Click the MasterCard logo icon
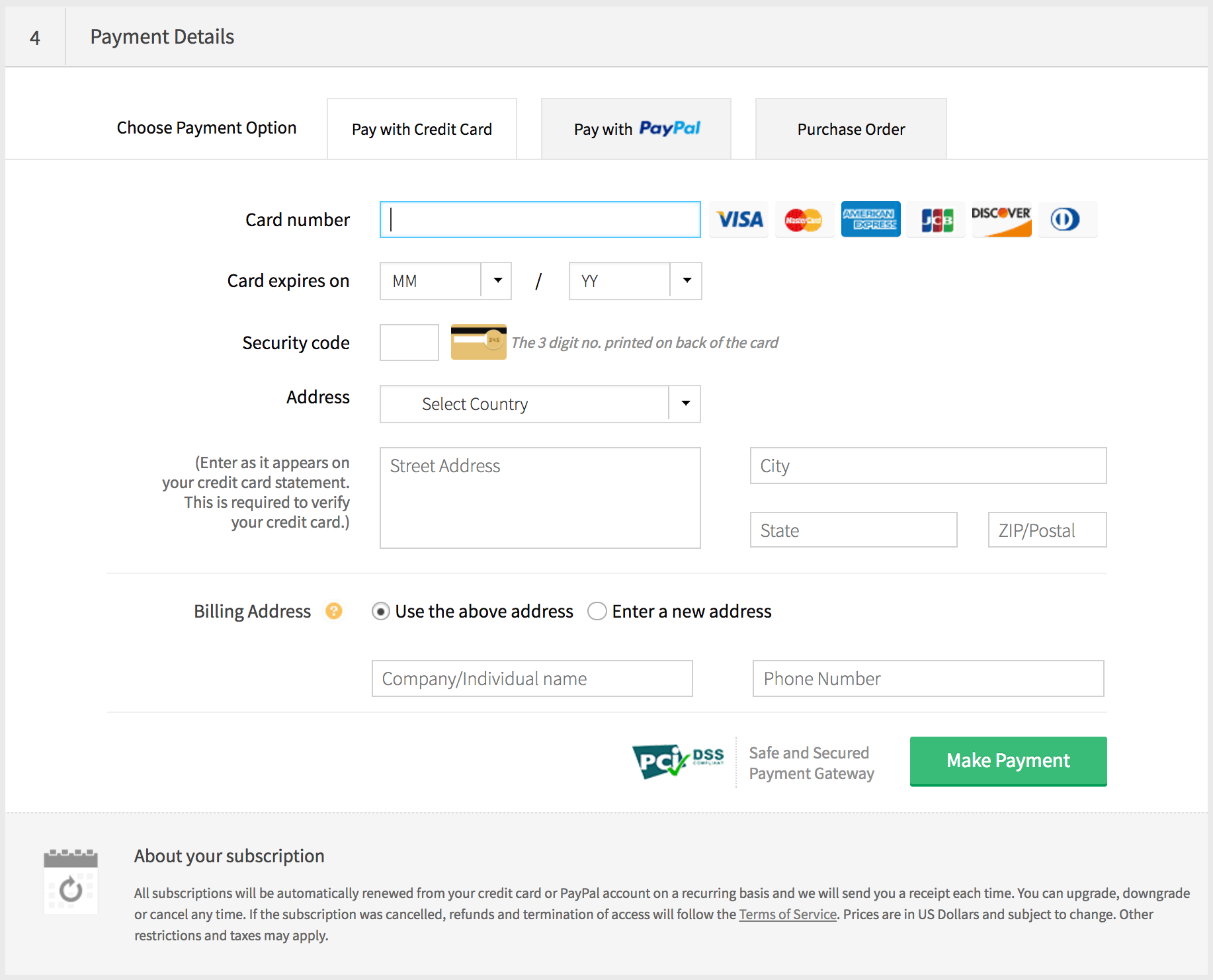Screen dimensions: 1213x980 804,220
